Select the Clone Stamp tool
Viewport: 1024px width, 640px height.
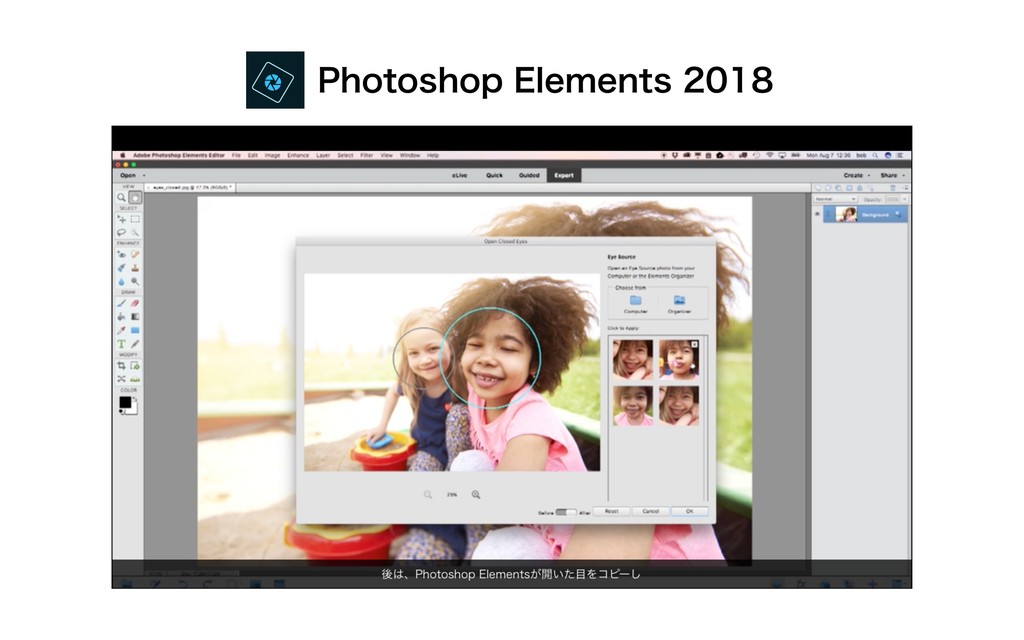pos(135,268)
